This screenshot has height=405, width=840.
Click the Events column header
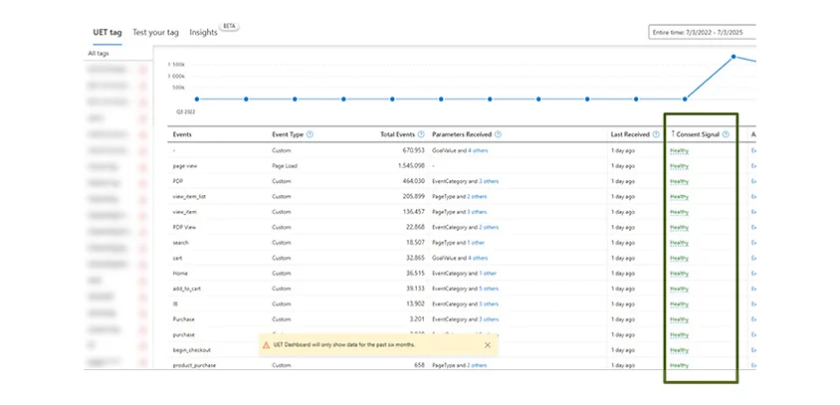pyautogui.click(x=183, y=134)
